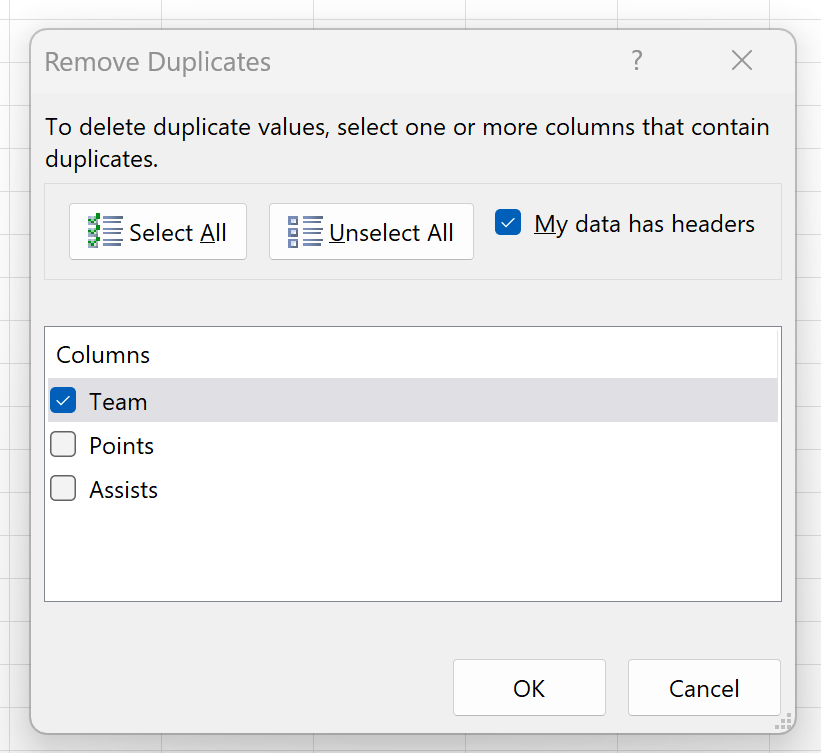Click the resize grip at the dialog corner
821x753 pixels.
click(781, 723)
